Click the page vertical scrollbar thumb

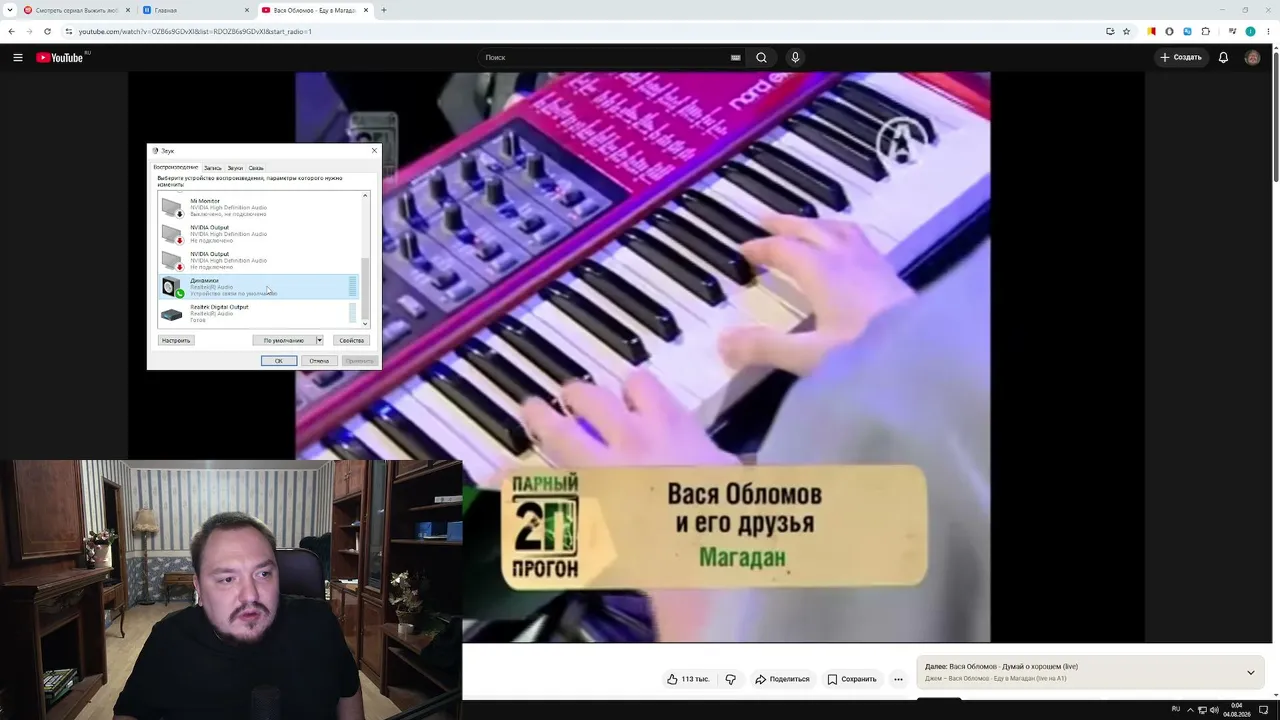pos(1275,115)
